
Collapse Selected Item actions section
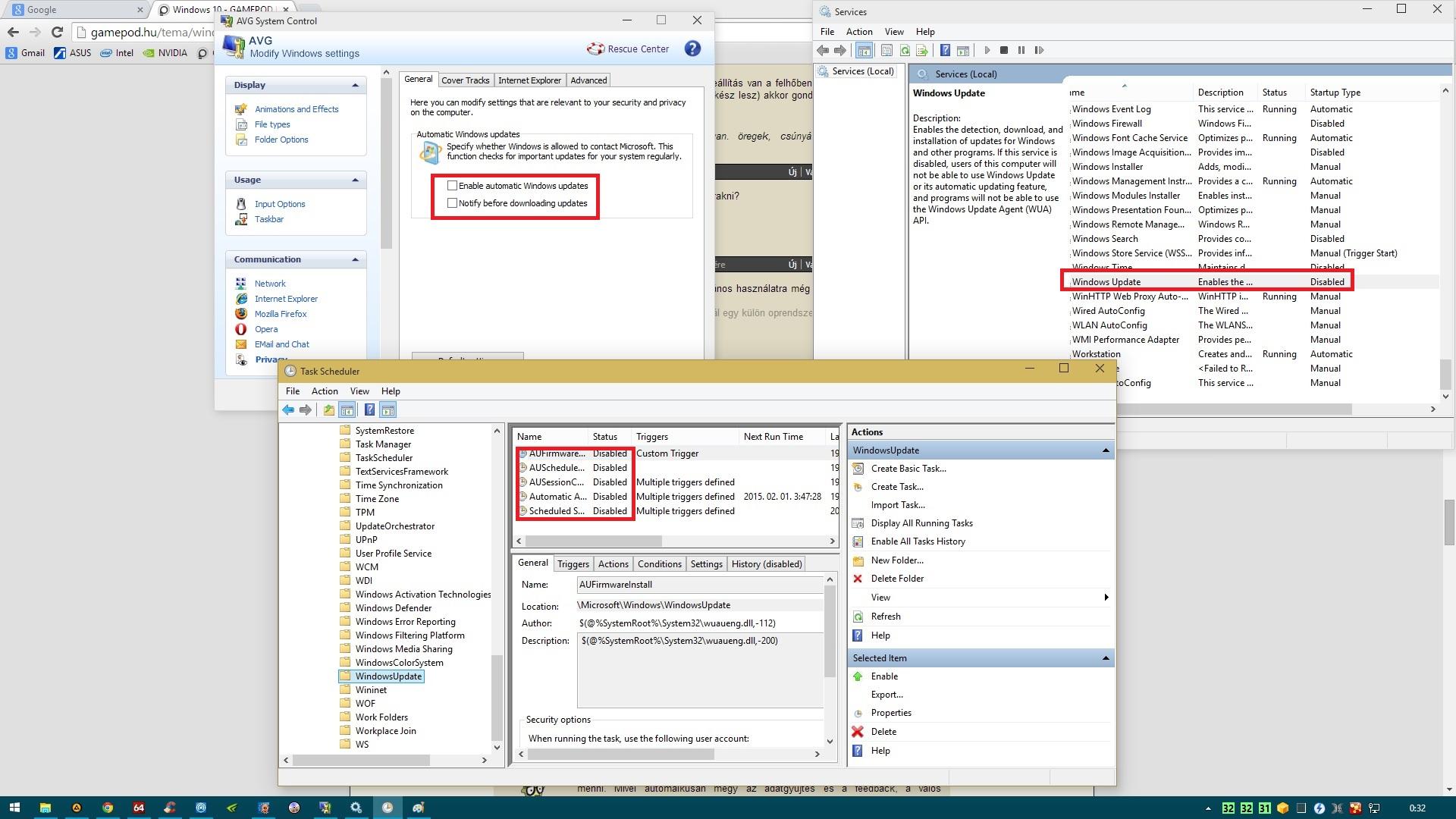click(x=1105, y=658)
